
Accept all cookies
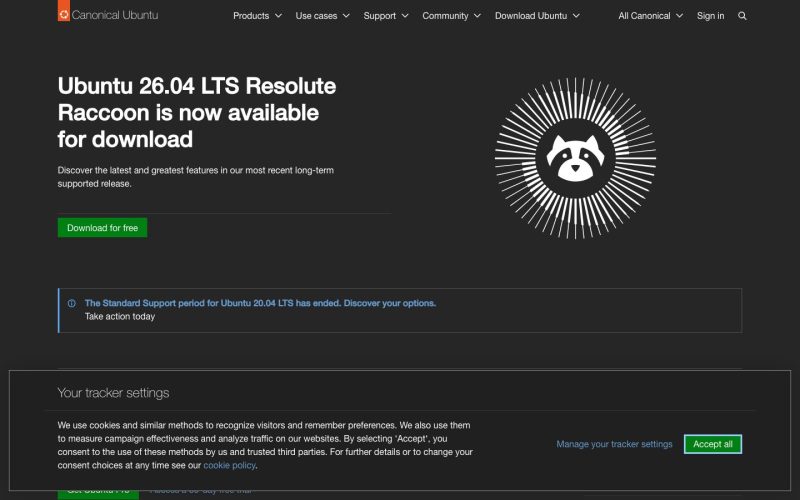pyautogui.click(x=713, y=444)
